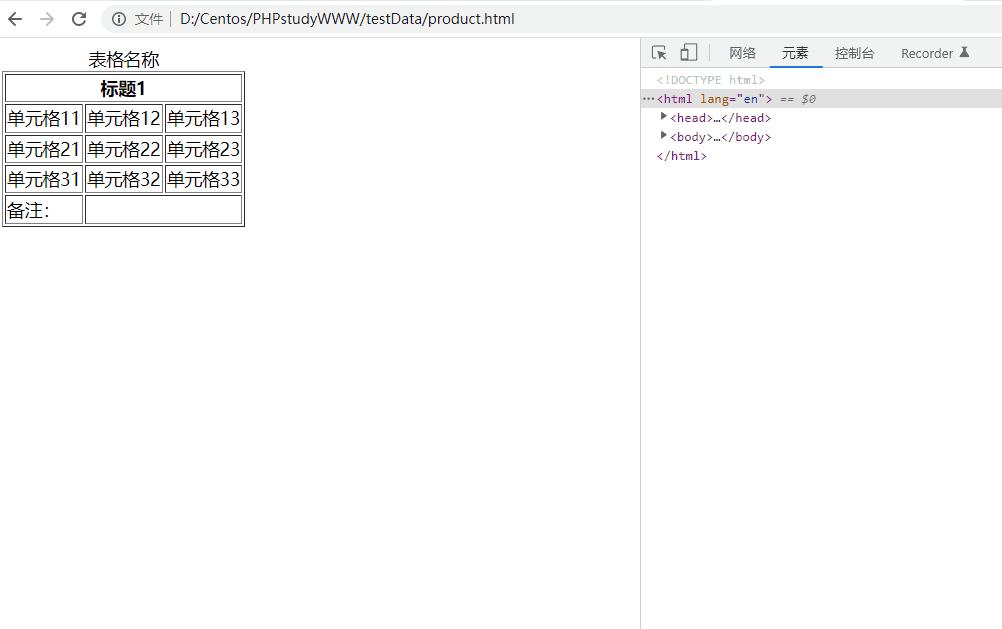The height and width of the screenshot is (629, 1002).
Task: Click the <head>…</head> element text
Action: [x=720, y=118]
